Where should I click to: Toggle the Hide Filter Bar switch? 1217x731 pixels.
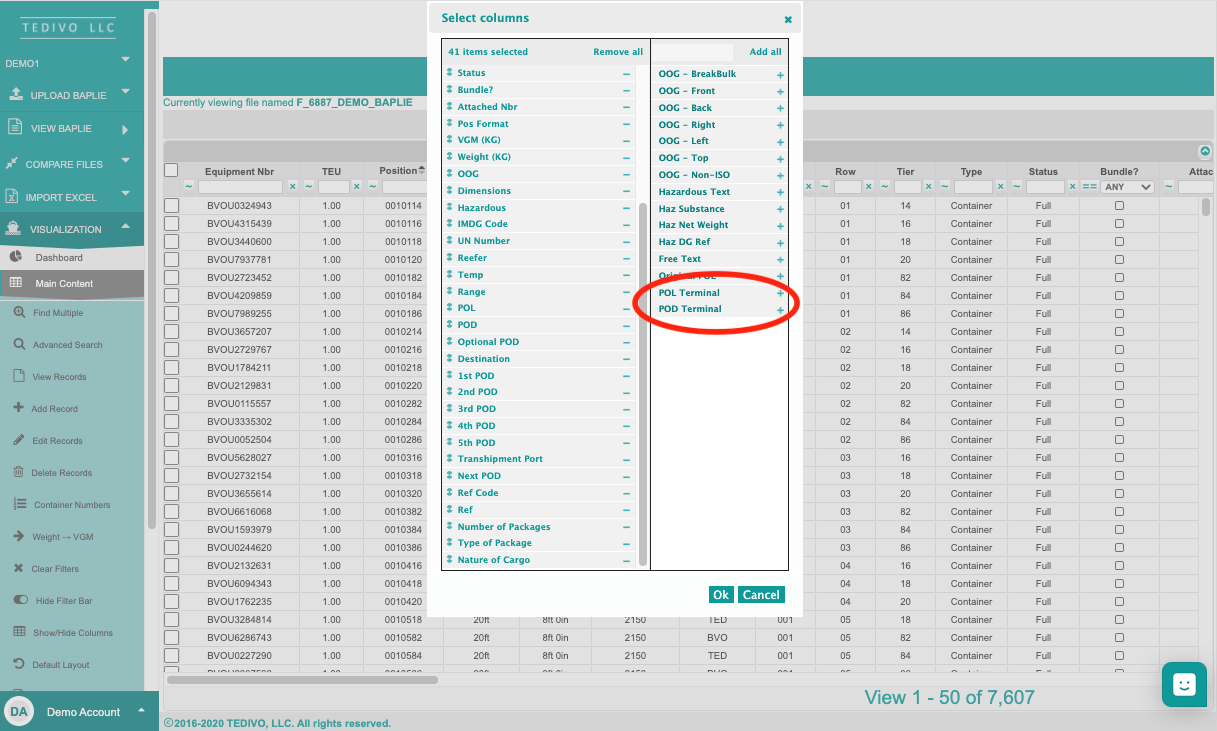[x=20, y=601]
